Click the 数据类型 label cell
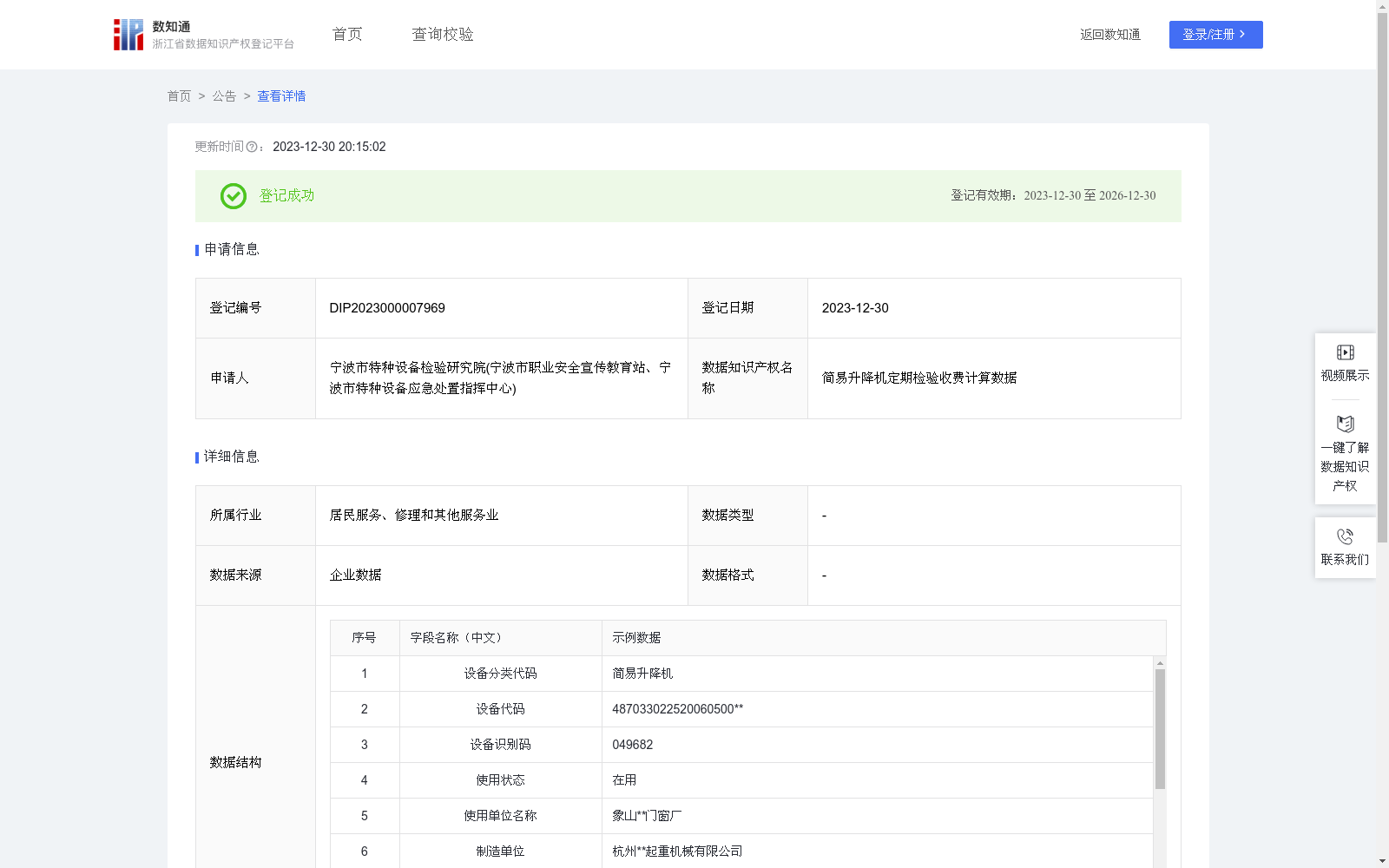This screenshot has height=868, width=1389. tap(747, 516)
